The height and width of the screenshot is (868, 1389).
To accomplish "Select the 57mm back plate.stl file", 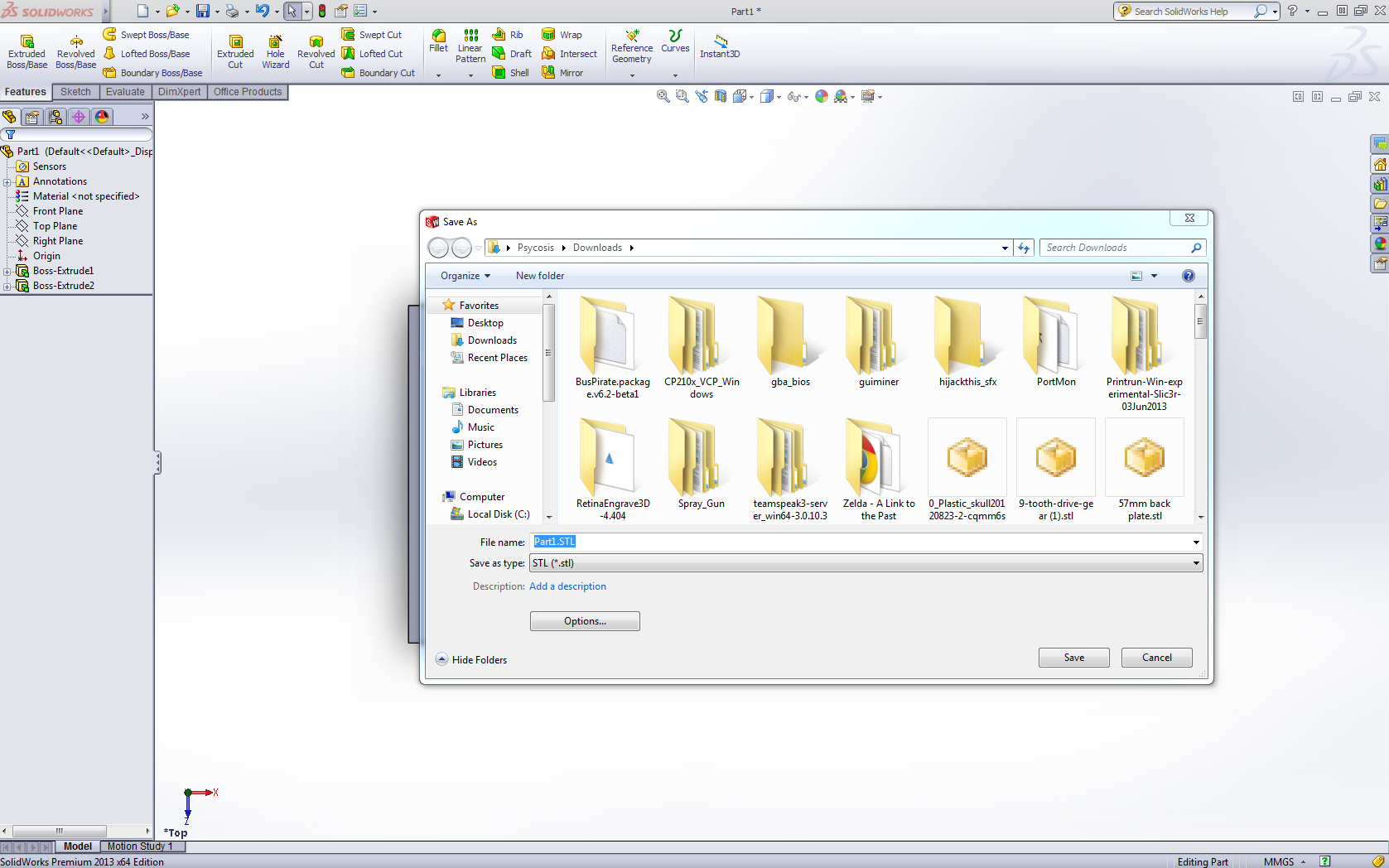I will (1145, 470).
